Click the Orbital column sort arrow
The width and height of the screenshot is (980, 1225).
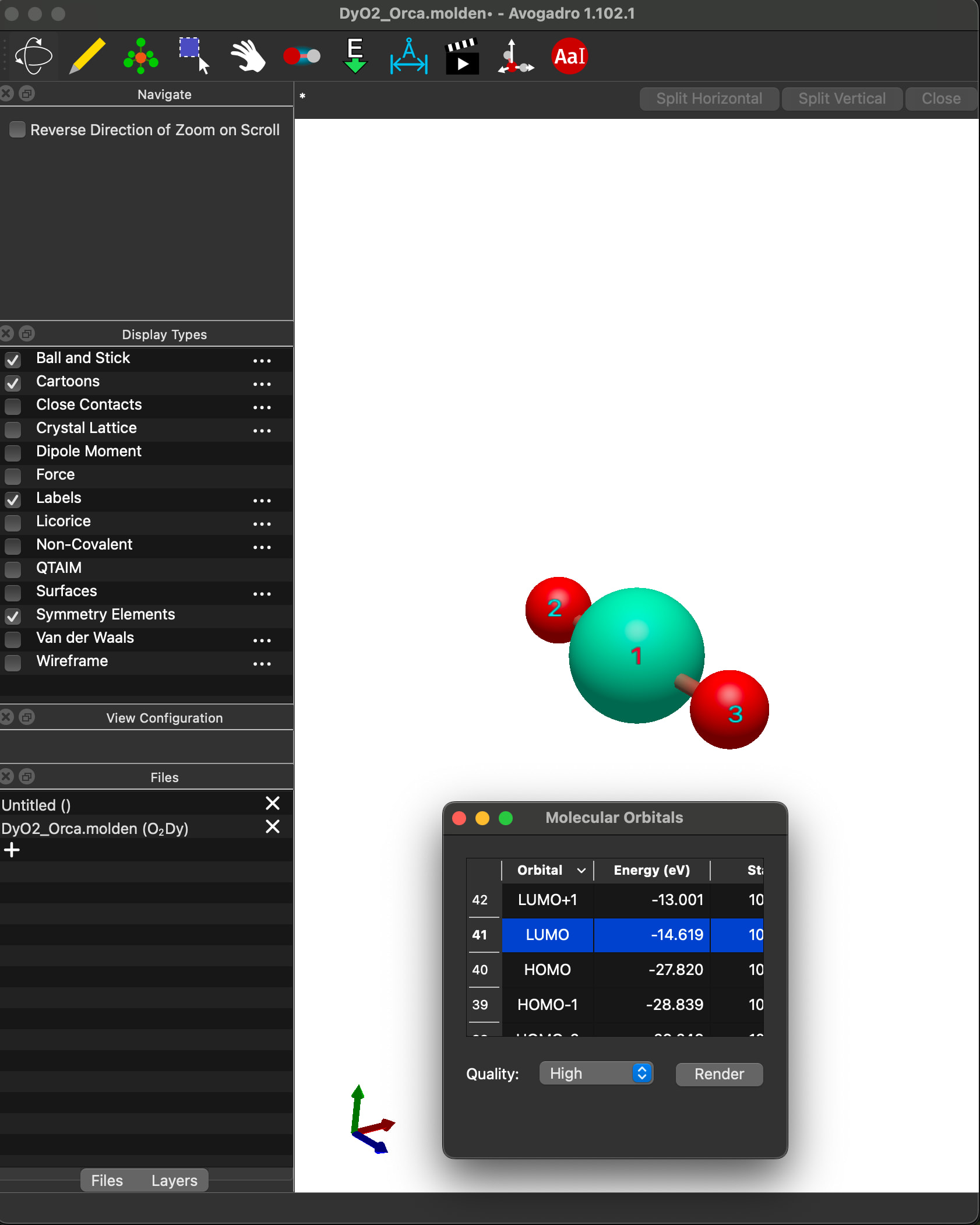tap(581, 871)
